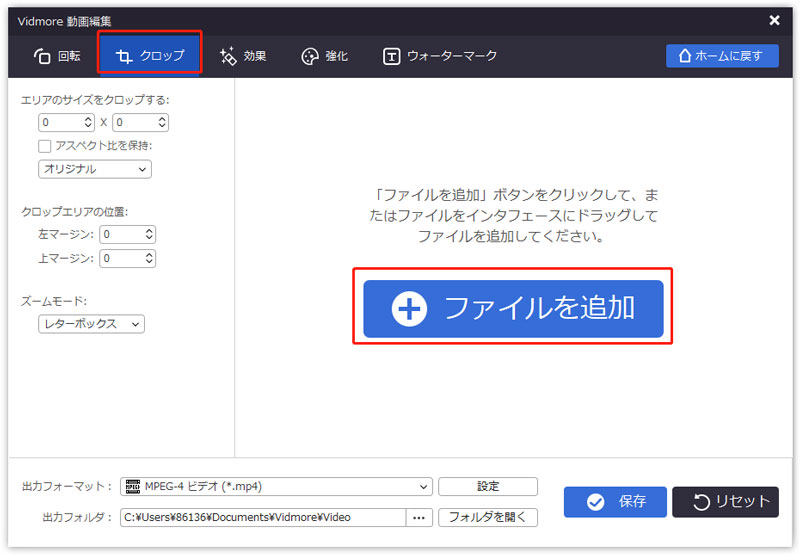The height and width of the screenshot is (555, 800).
Task: Click the palette enhance icon
Action: pos(310,56)
